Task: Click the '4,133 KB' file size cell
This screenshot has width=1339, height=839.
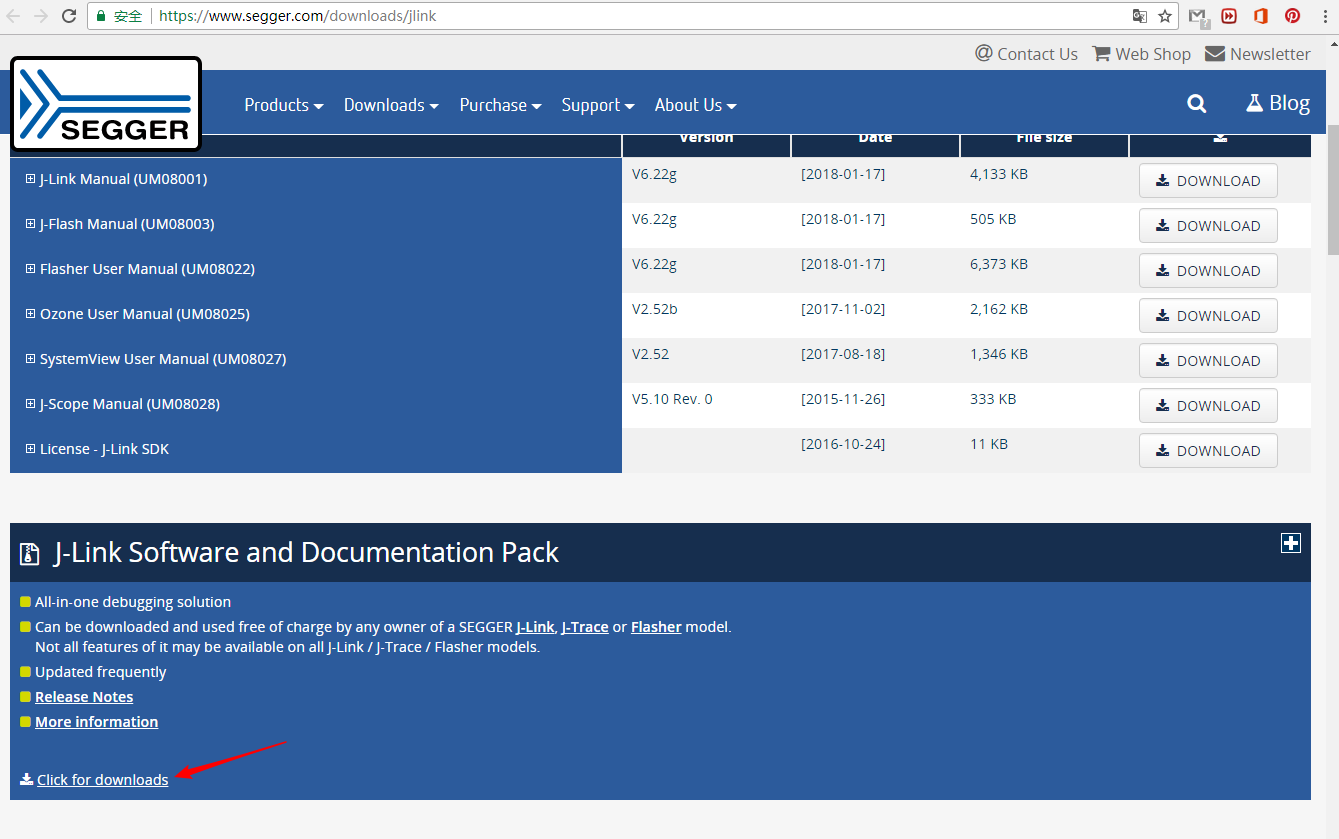Action: [999, 174]
